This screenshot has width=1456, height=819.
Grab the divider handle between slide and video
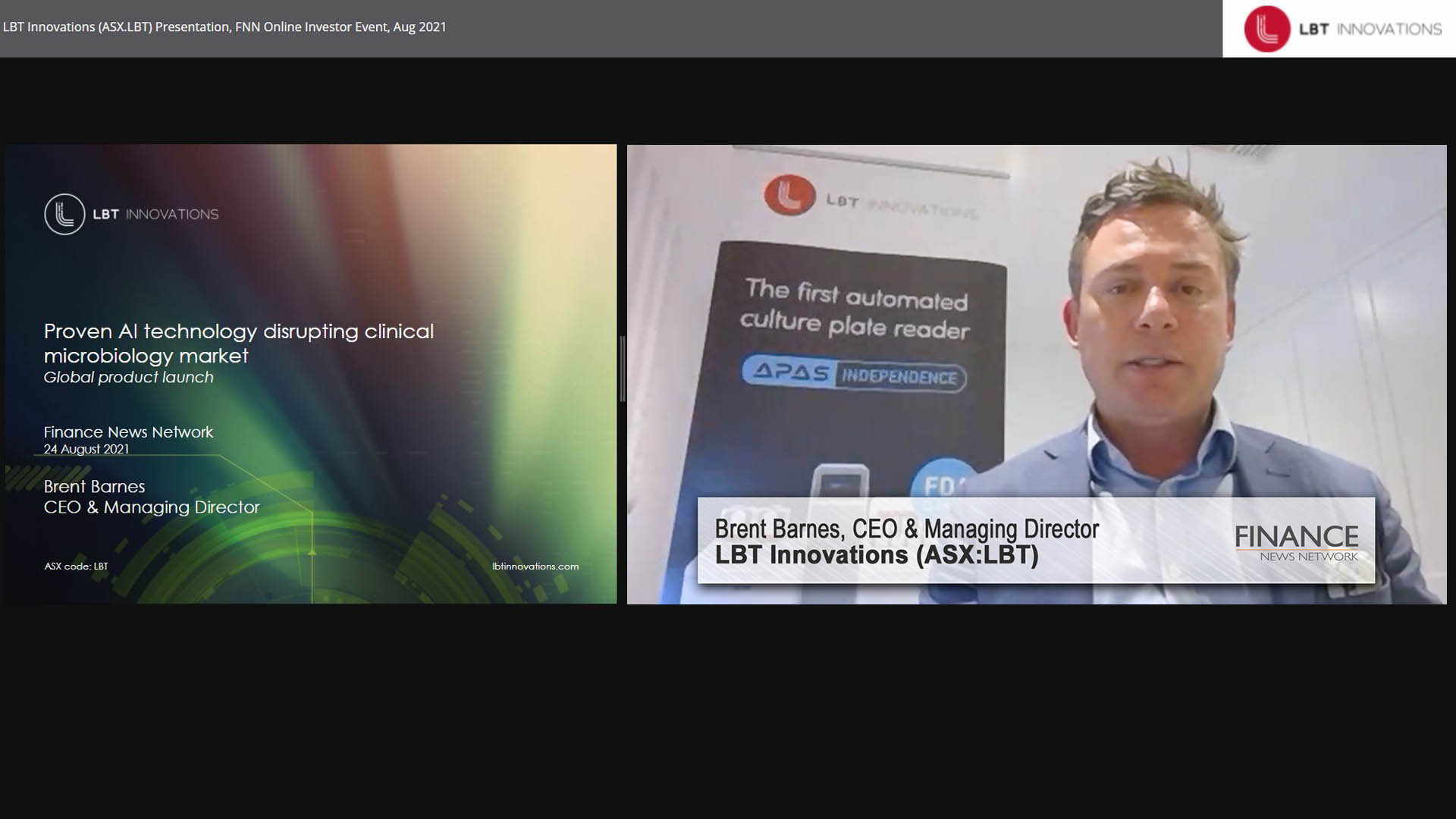[x=622, y=369]
